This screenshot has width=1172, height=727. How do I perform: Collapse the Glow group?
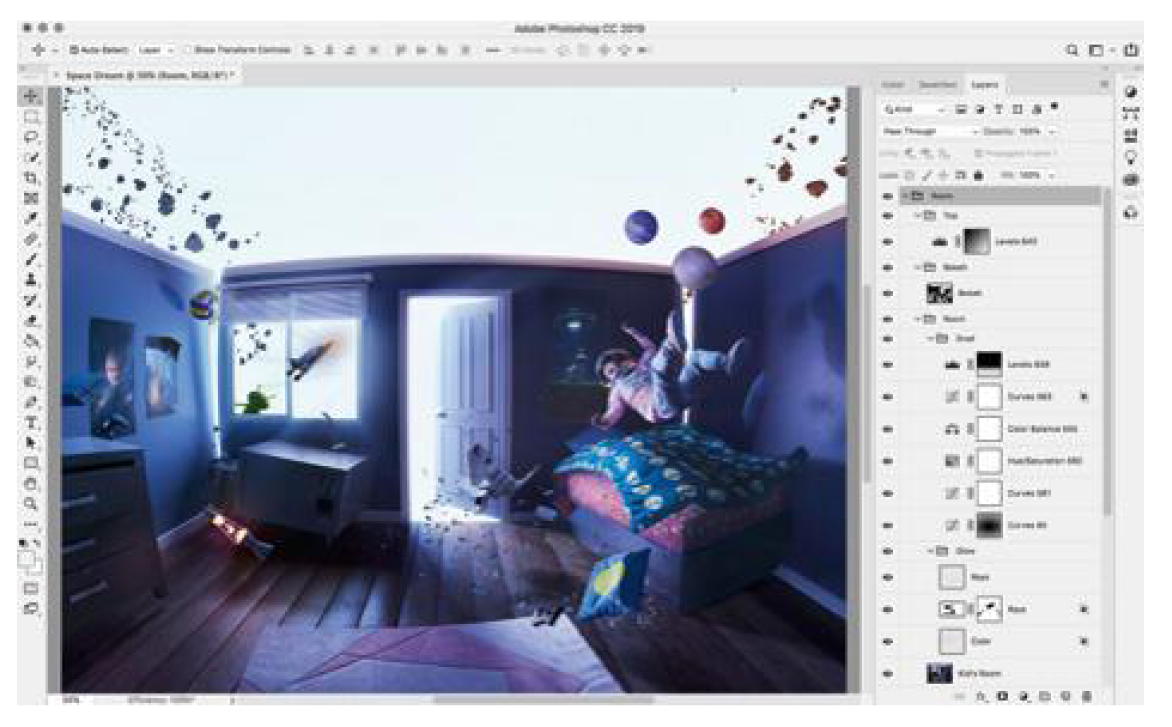931,551
